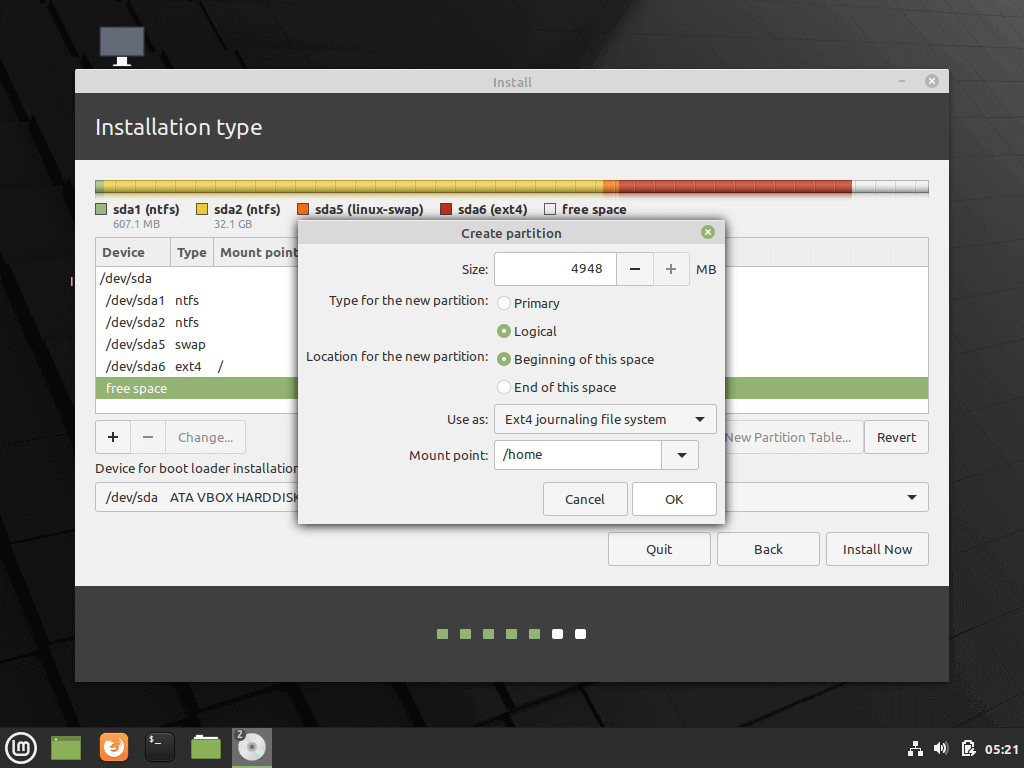This screenshot has width=1024, height=768.
Task: Click the Computer desktop icon
Action: pyautogui.click(x=122, y=46)
